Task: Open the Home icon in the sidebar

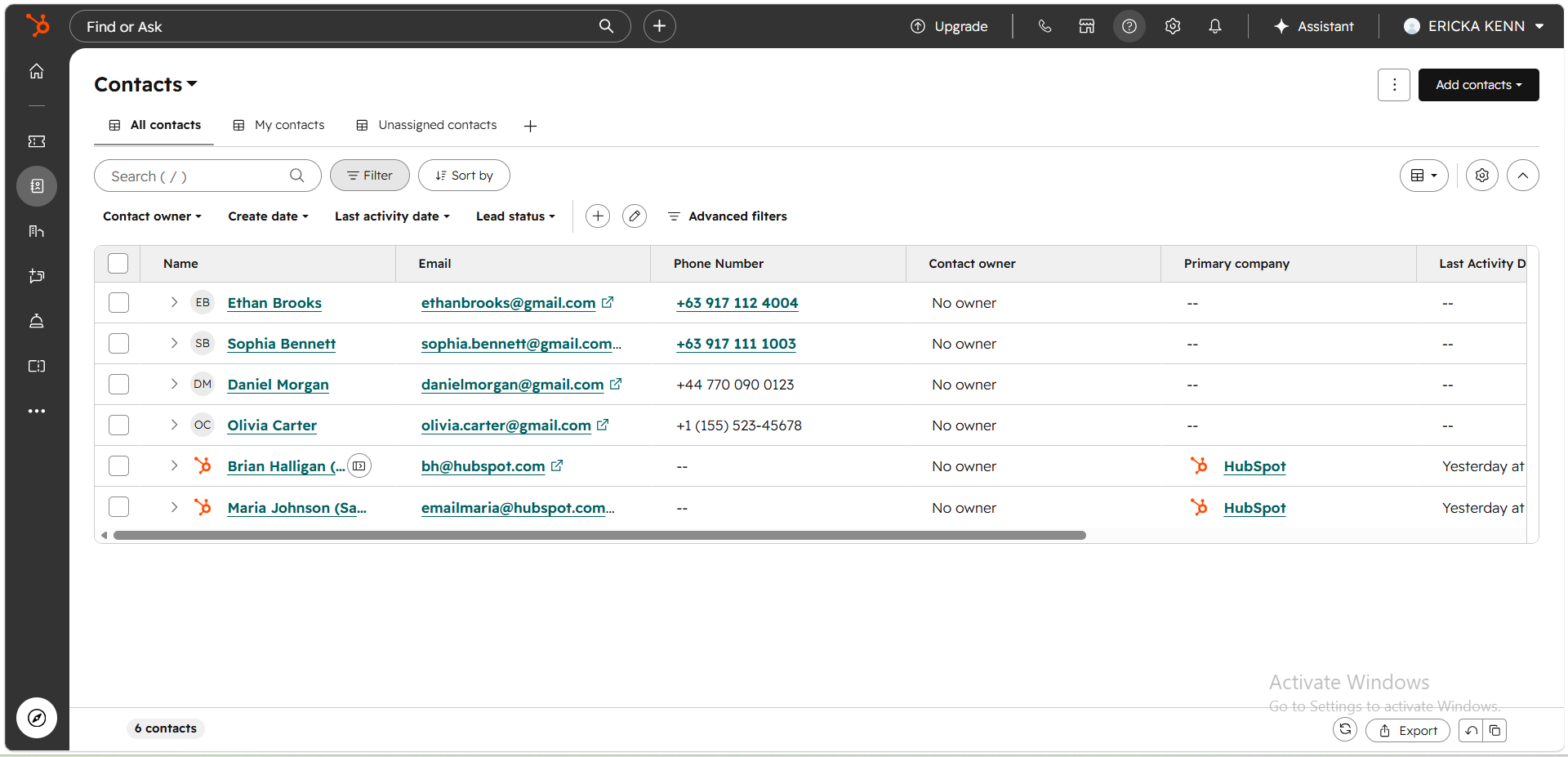Action: point(37,71)
